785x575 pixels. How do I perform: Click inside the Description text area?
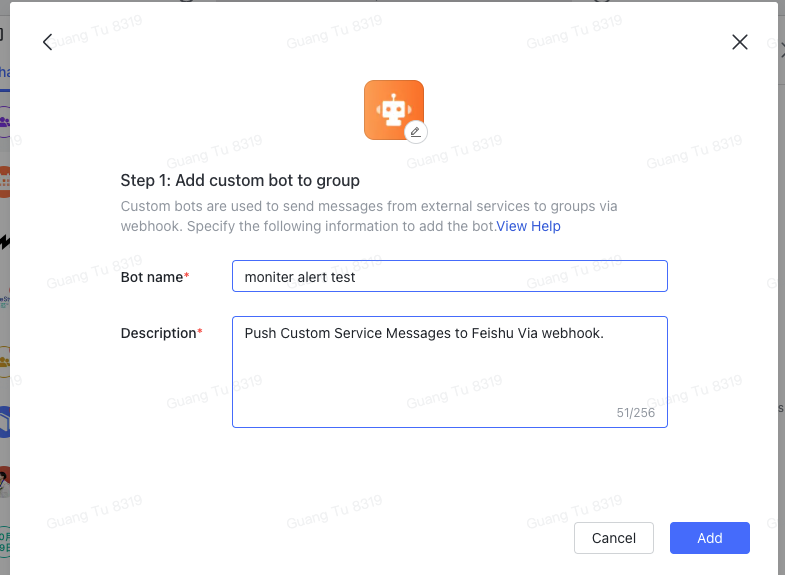click(450, 372)
